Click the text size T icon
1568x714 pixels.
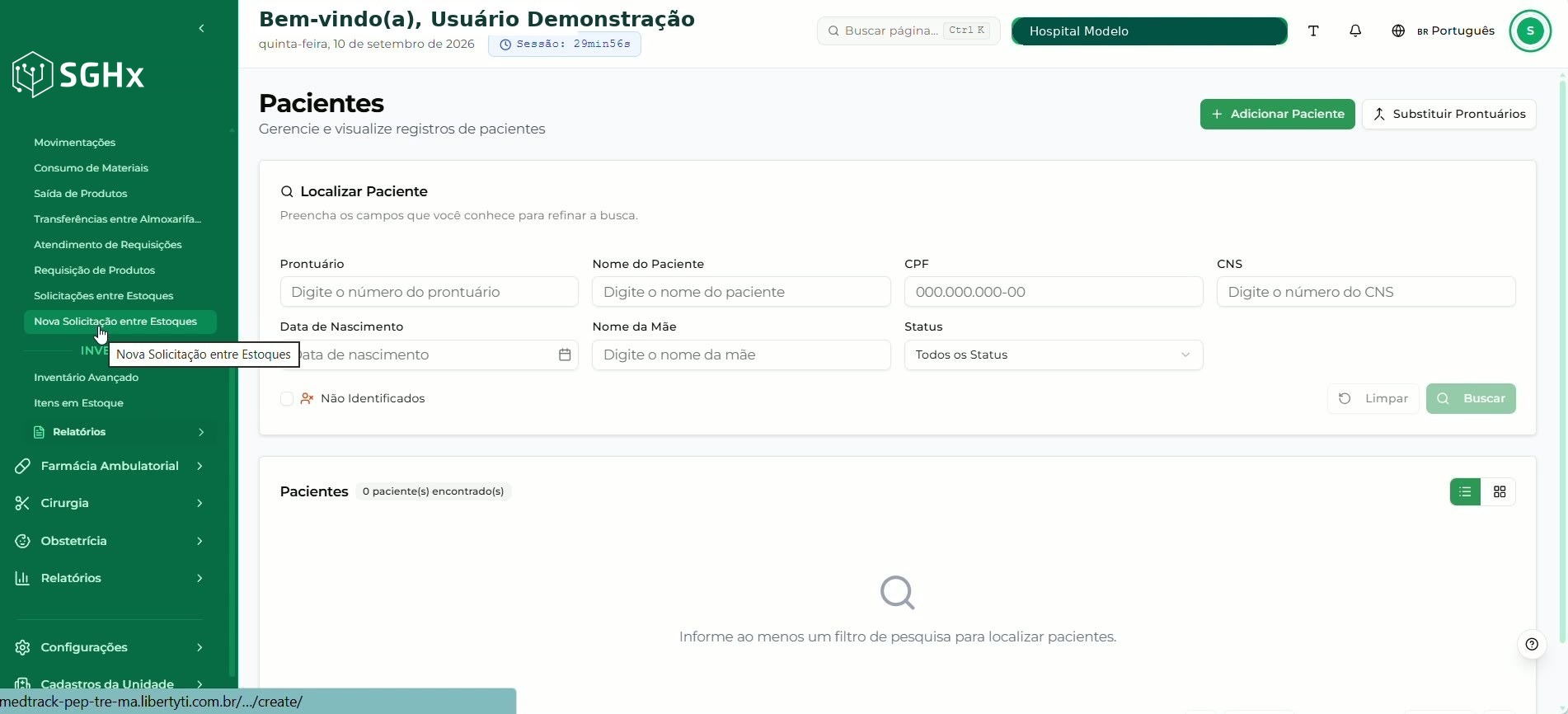coord(1313,31)
